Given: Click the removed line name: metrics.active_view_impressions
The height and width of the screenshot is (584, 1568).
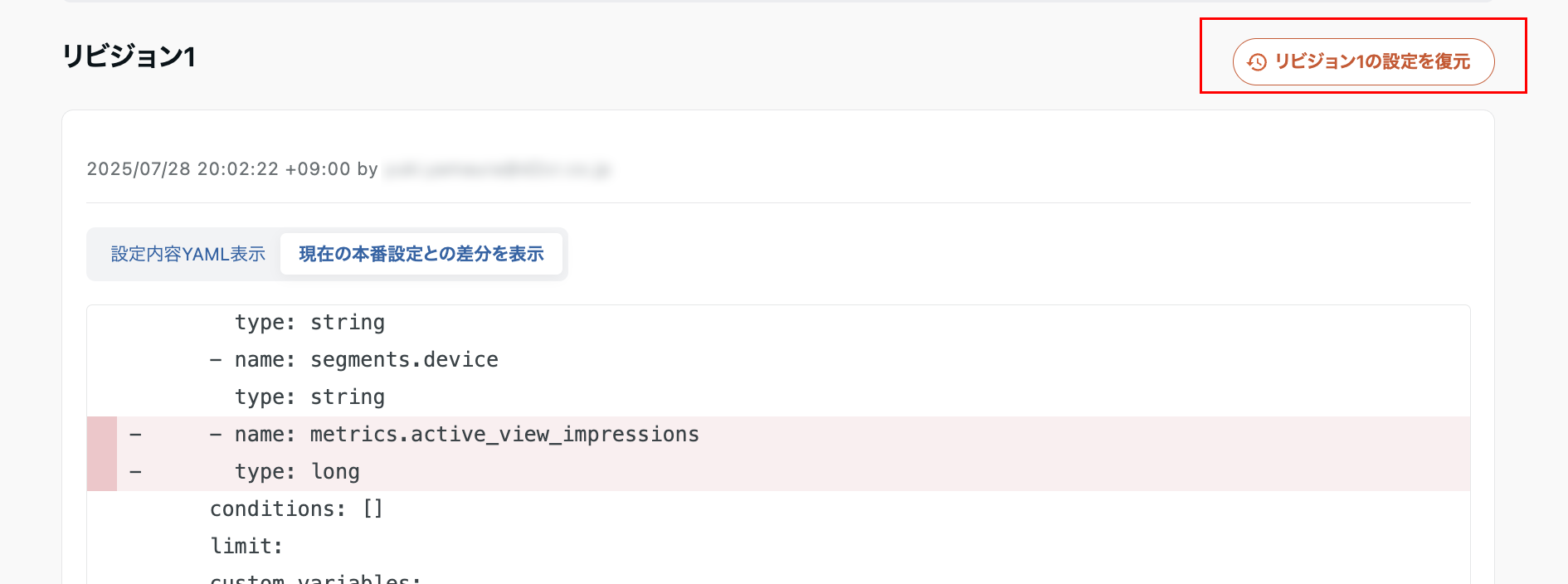Looking at the screenshot, I should coord(467,435).
